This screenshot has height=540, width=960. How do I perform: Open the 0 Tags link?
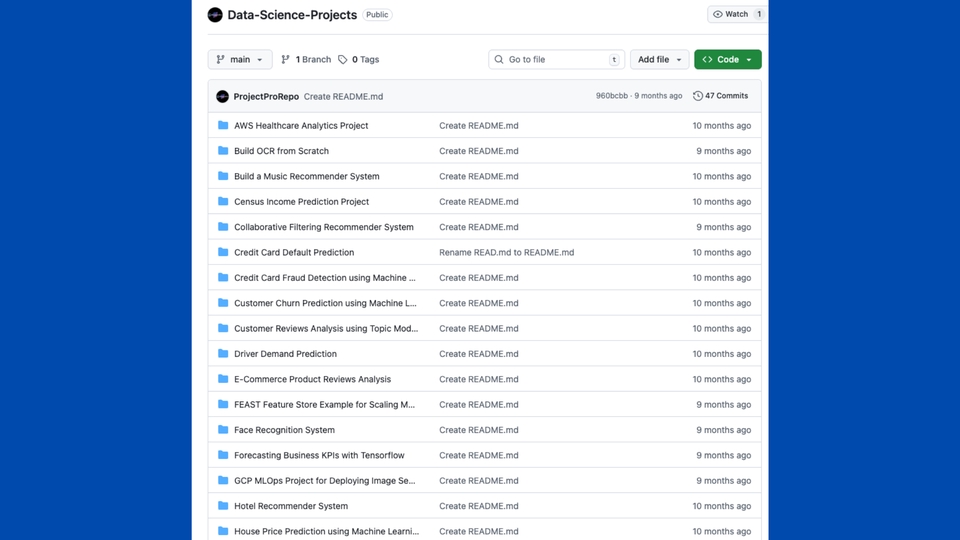(x=359, y=59)
